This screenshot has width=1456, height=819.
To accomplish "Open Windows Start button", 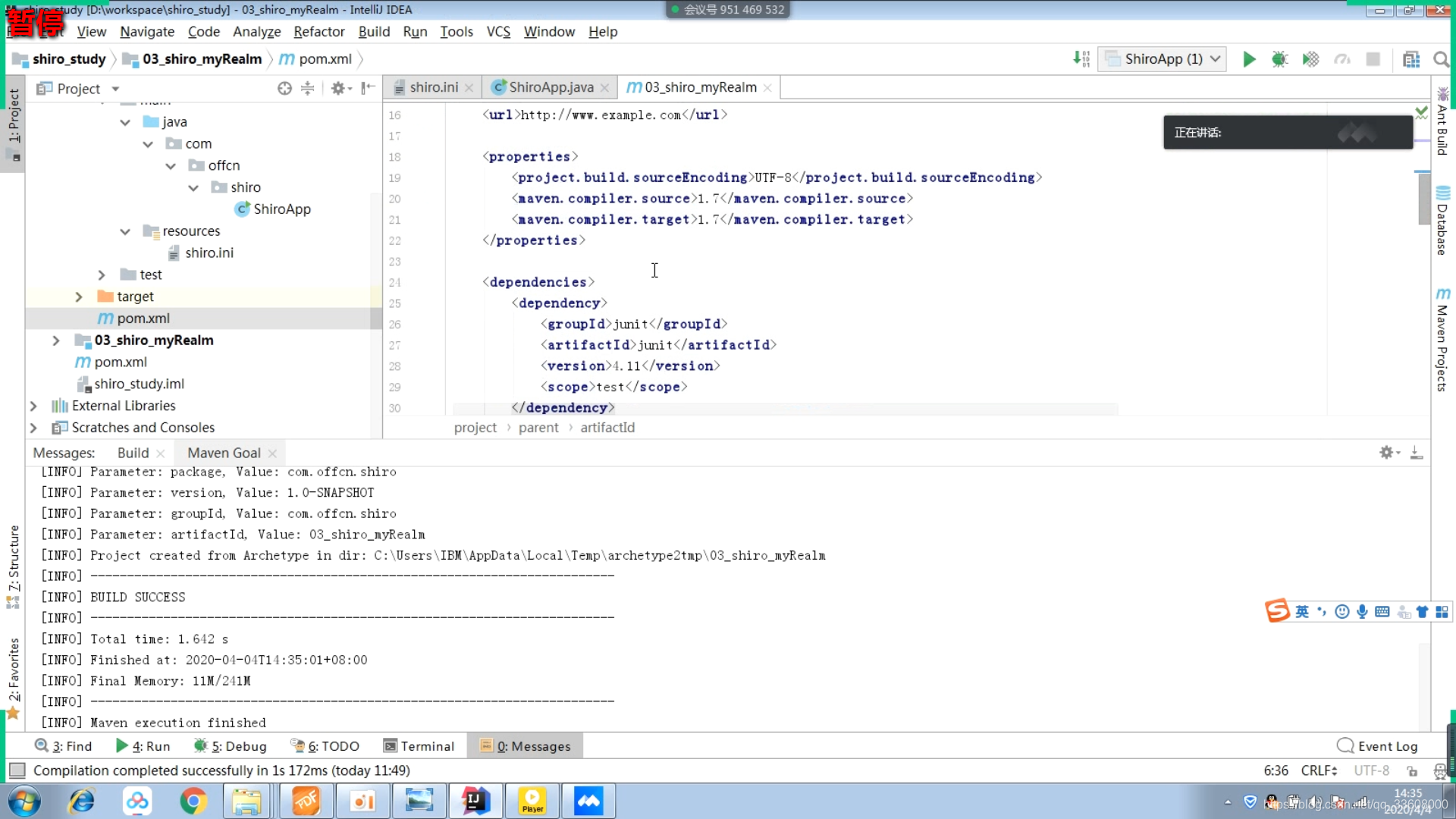I will click(24, 801).
